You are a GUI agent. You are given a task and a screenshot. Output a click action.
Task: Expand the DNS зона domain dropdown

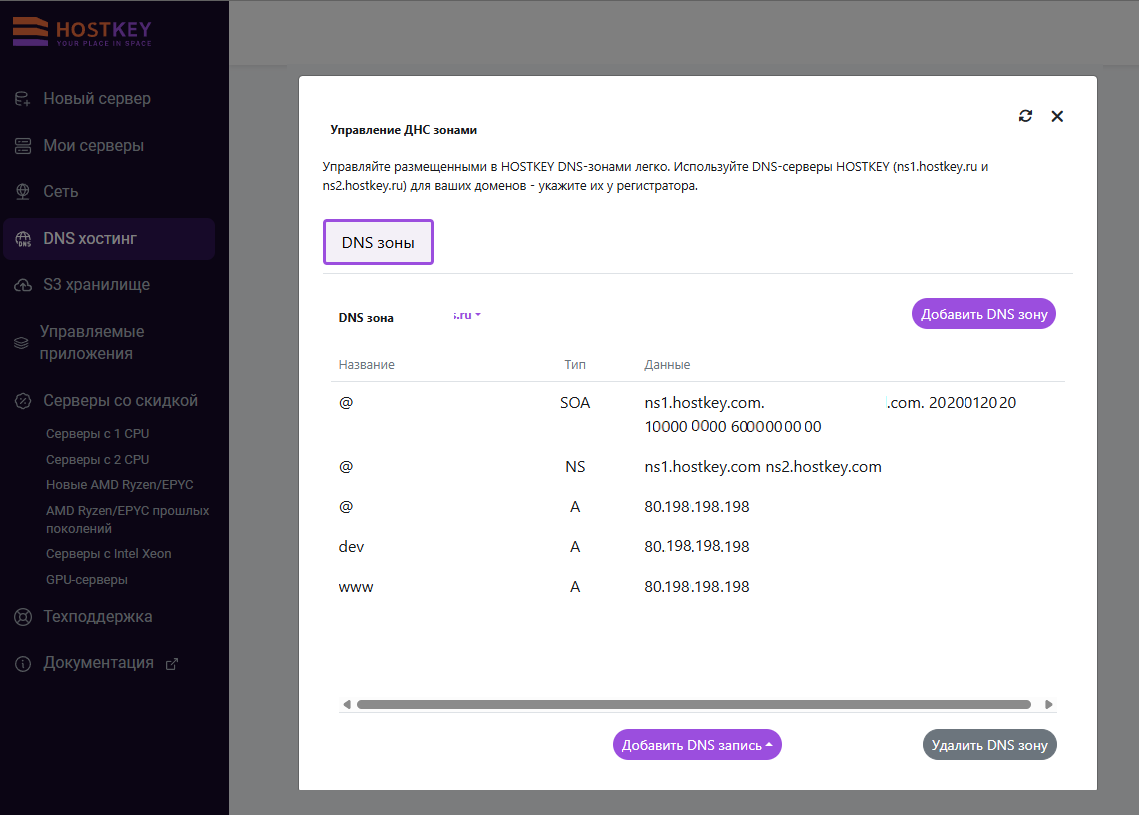click(466, 315)
